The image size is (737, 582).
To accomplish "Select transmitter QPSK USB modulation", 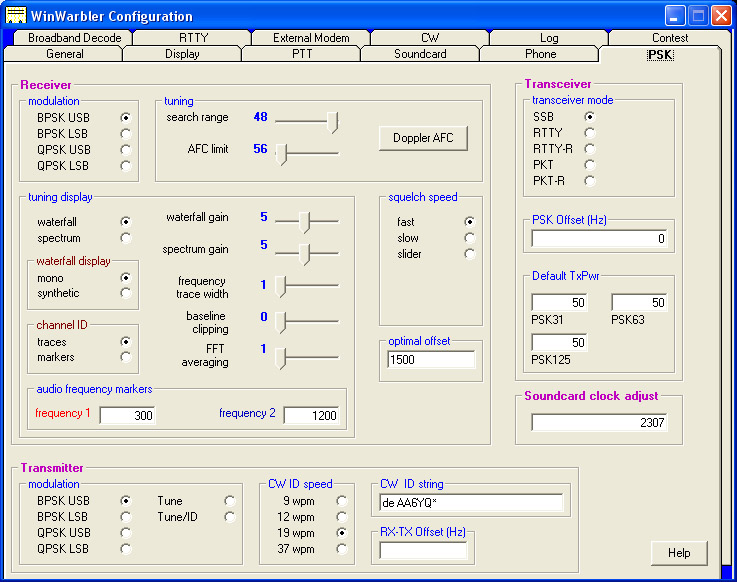I will [x=125, y=533].
